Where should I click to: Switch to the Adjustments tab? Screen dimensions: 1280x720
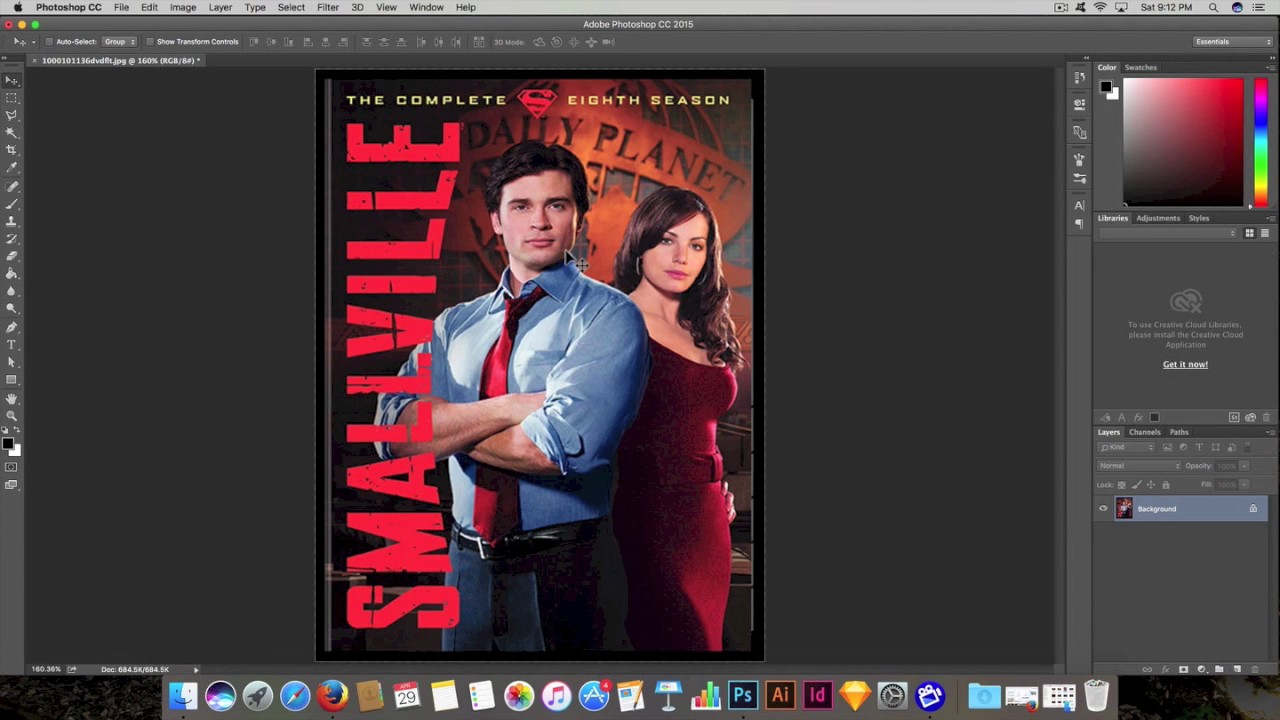pyautogui.click(x=1158, y=218)
